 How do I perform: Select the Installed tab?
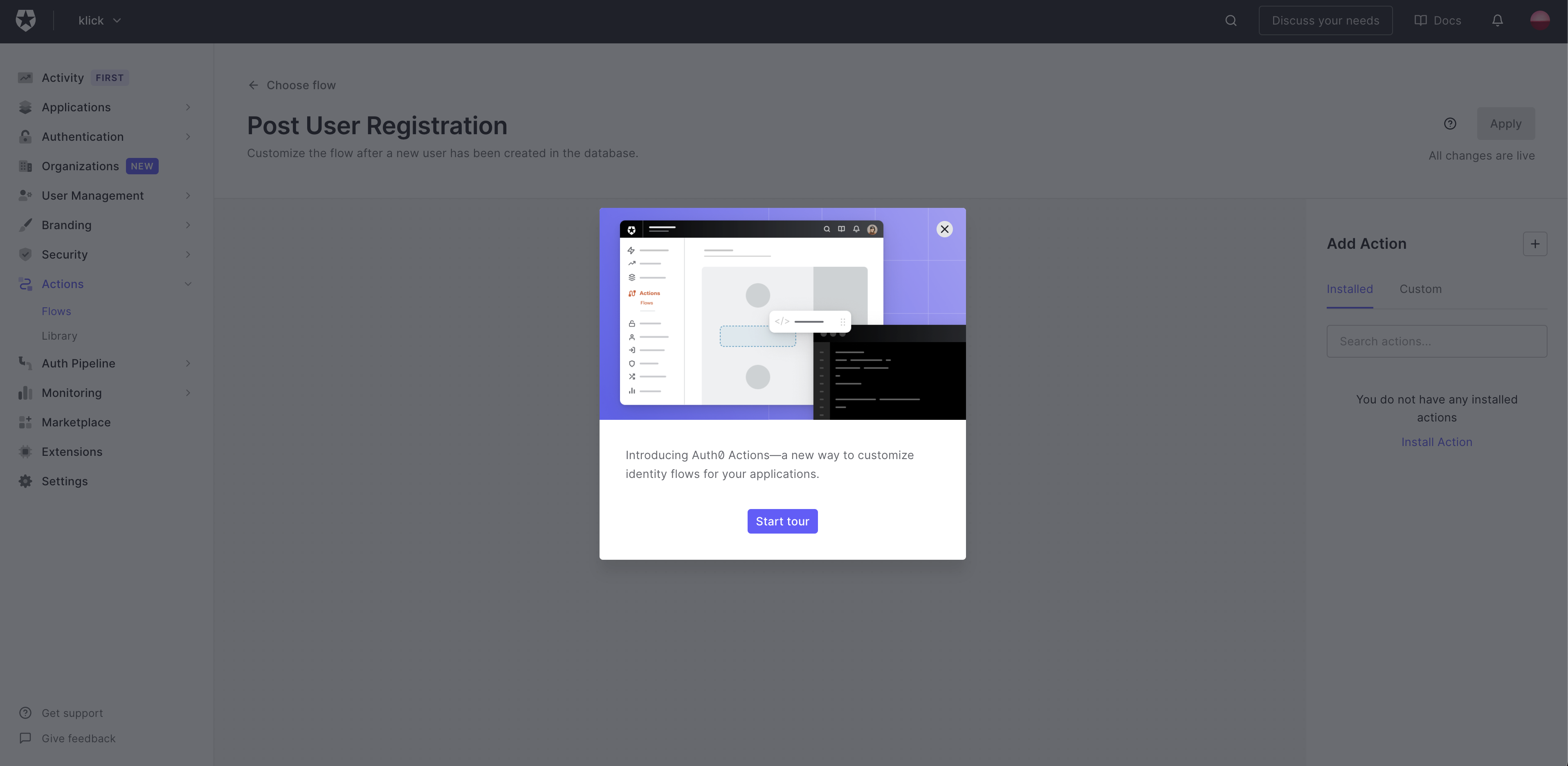click(x=1350, y=289)
